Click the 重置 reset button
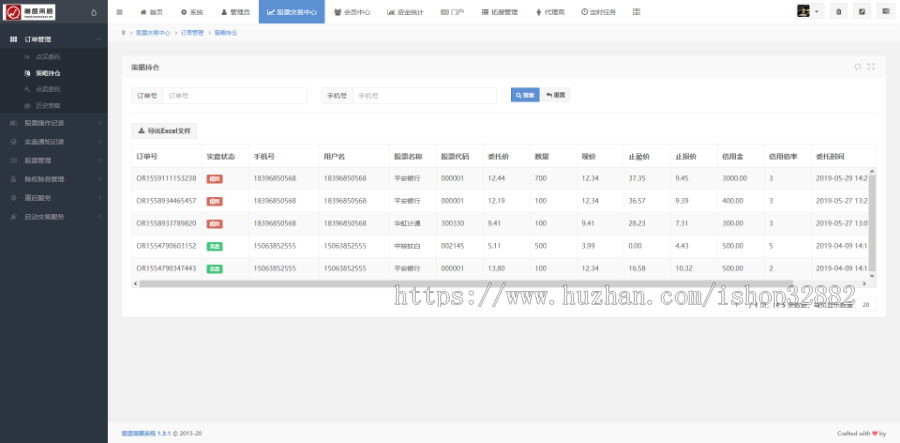Viewport: 900px width, 443px height. pyautogui.click(x=556, y=95)
